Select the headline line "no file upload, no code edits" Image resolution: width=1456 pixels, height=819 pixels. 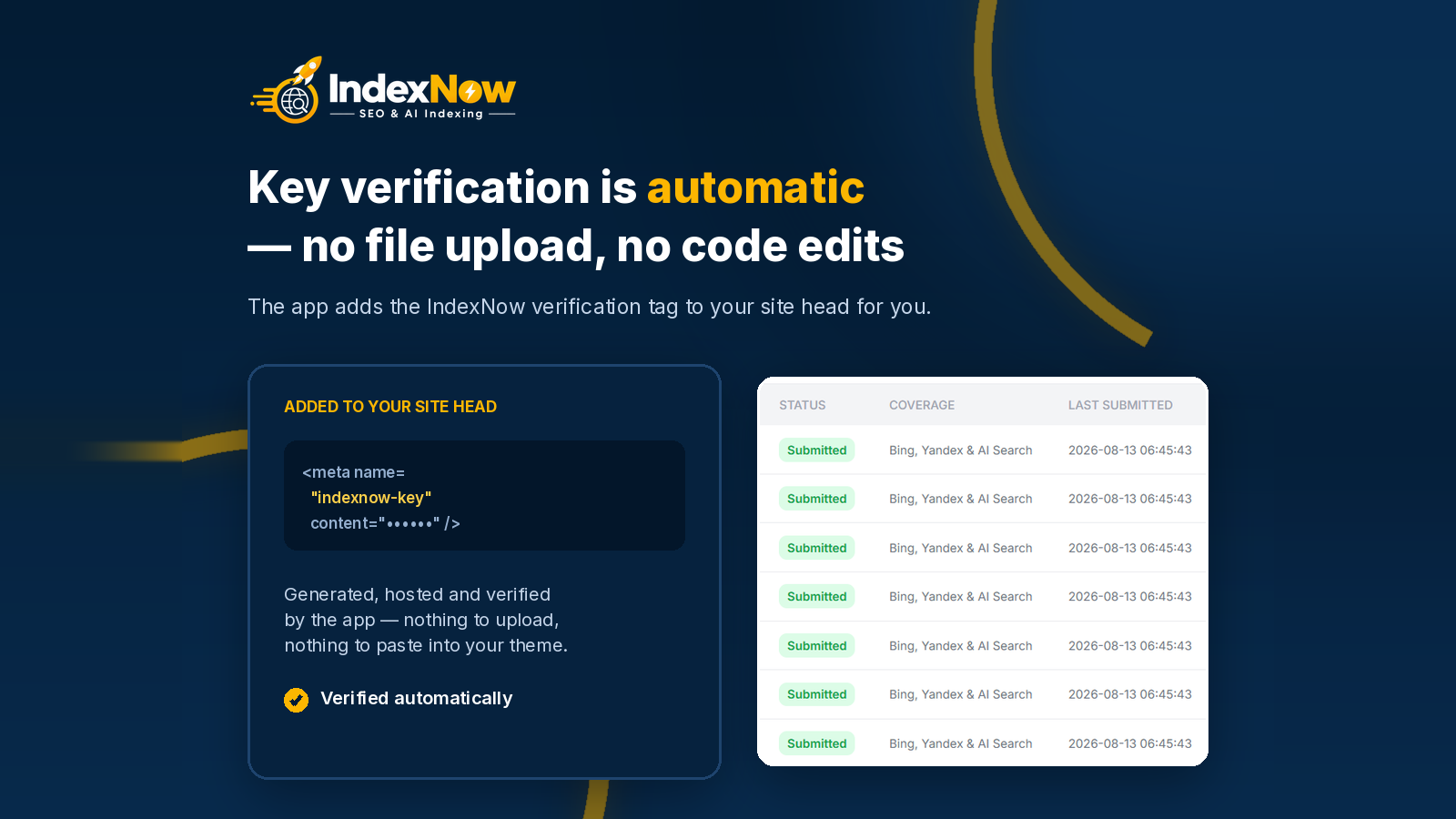pyautogui.click(x=602, y=246)
